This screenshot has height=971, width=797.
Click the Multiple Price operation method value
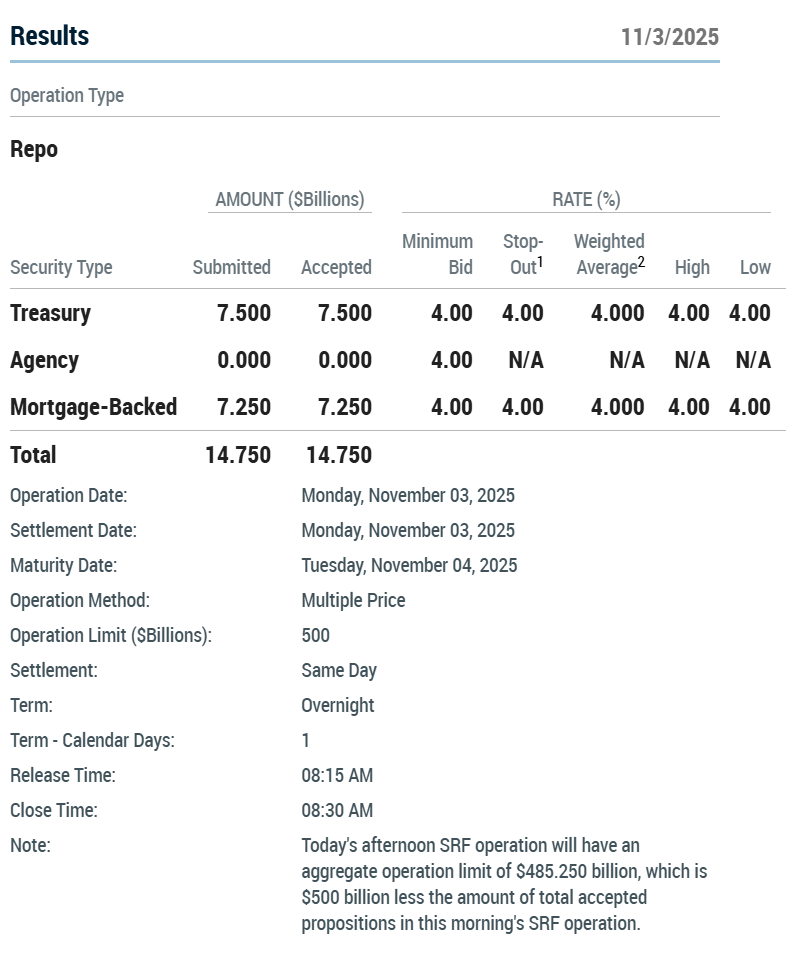point(353,600)
